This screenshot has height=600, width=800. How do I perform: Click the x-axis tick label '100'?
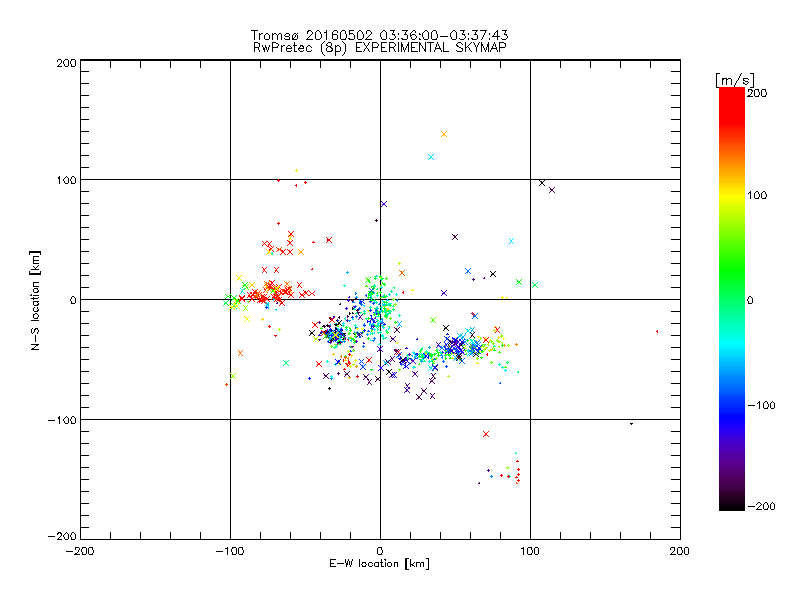[x=530, y=552]
